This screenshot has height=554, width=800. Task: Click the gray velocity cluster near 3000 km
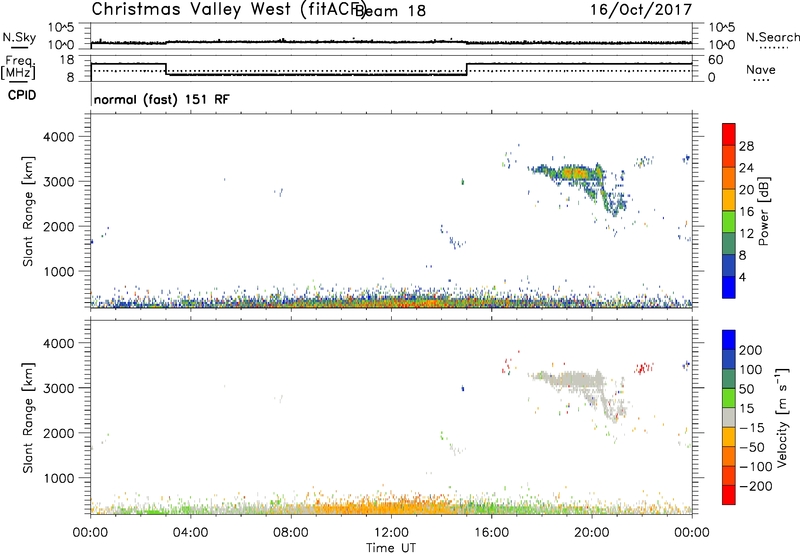tap(577, 380)
